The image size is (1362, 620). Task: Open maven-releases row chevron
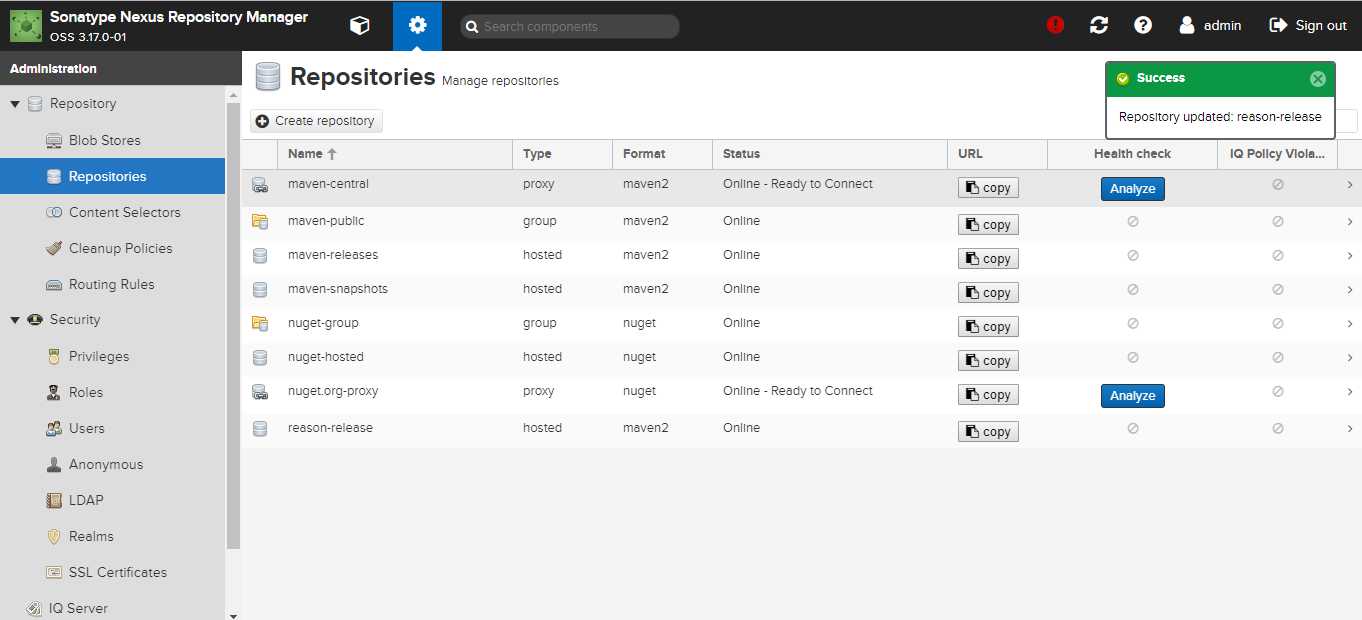tap(1349, 256)
